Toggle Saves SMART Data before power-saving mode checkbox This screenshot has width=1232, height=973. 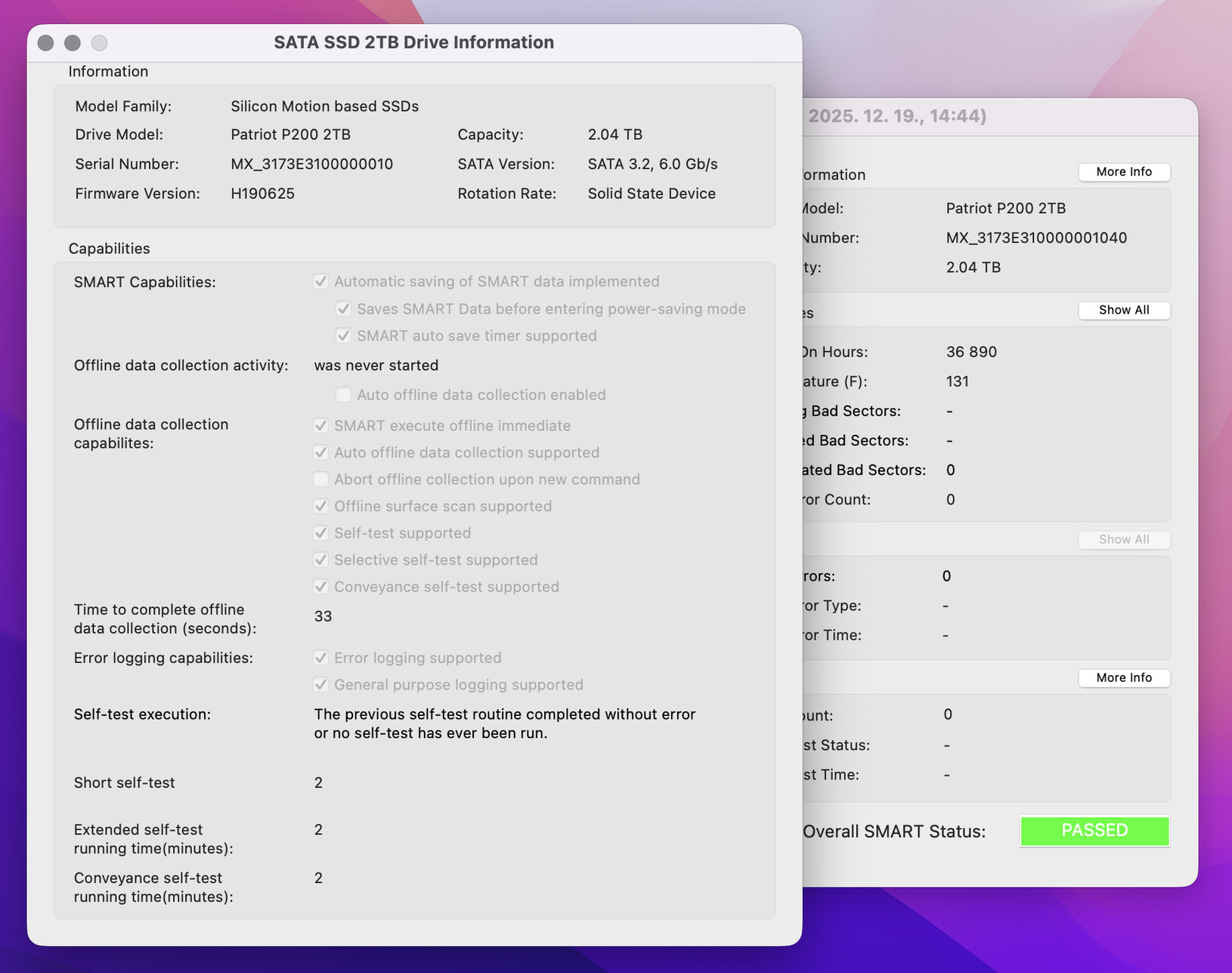pos(343,308)
